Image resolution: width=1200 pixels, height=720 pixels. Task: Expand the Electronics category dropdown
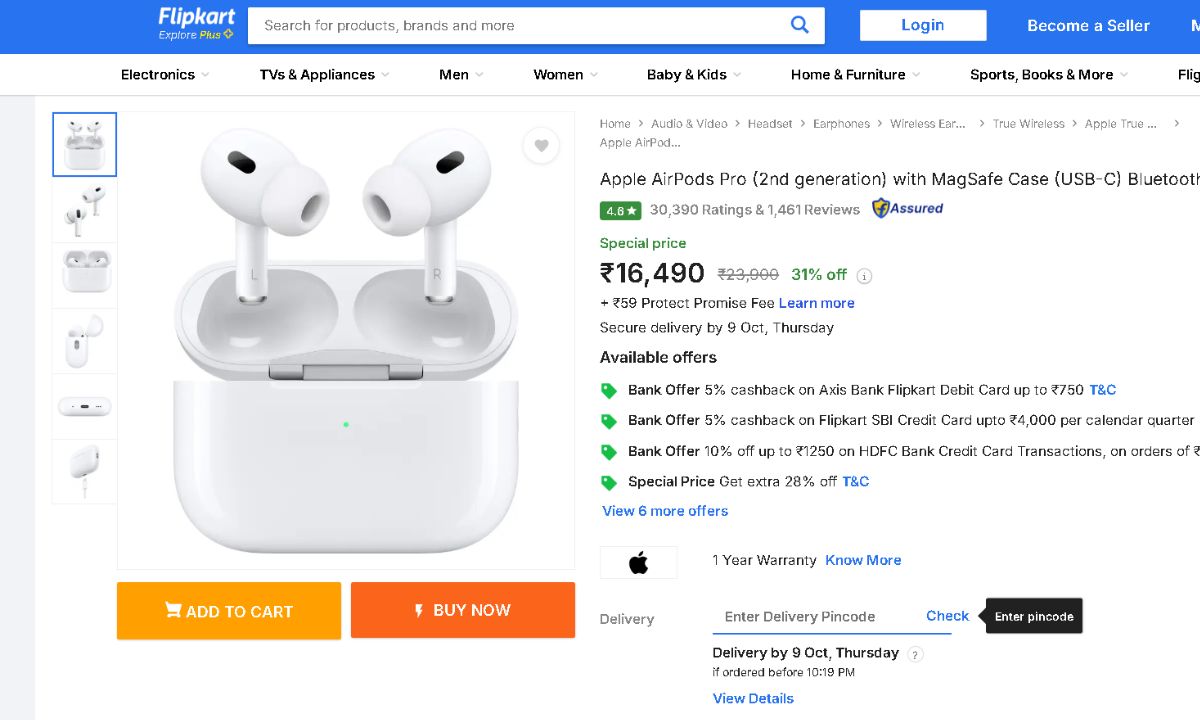[x=165, y=75]
